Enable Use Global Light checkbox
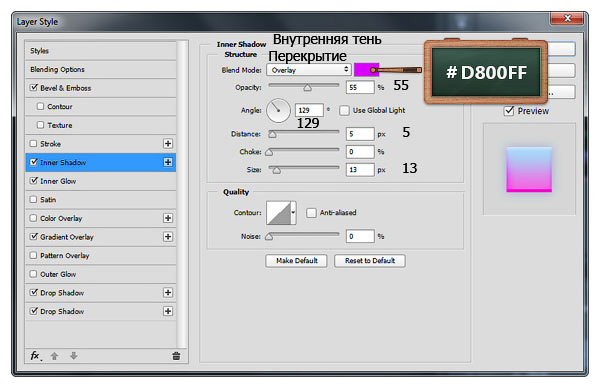This screenshot has width=600, height=388. [344, 111]
